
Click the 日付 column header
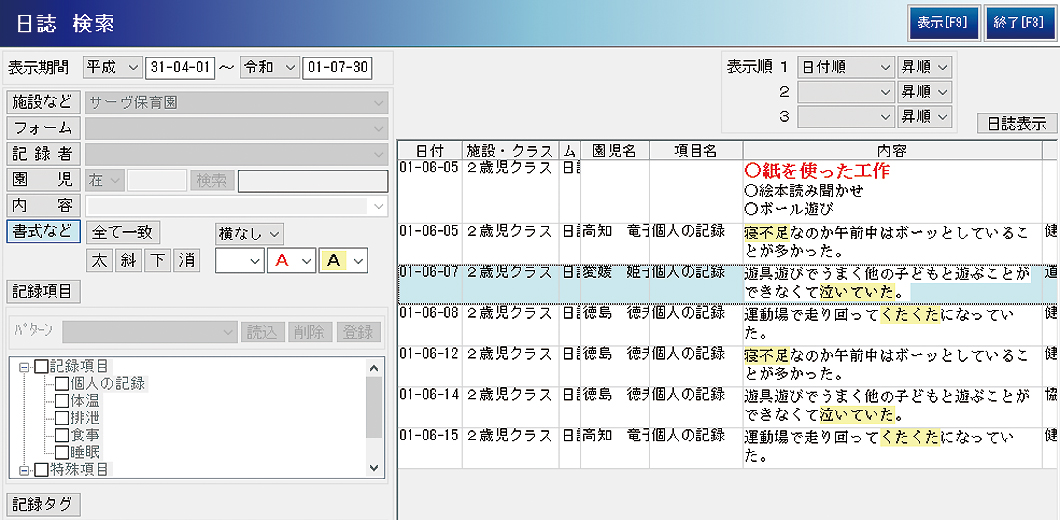click(x=430, y=150)
